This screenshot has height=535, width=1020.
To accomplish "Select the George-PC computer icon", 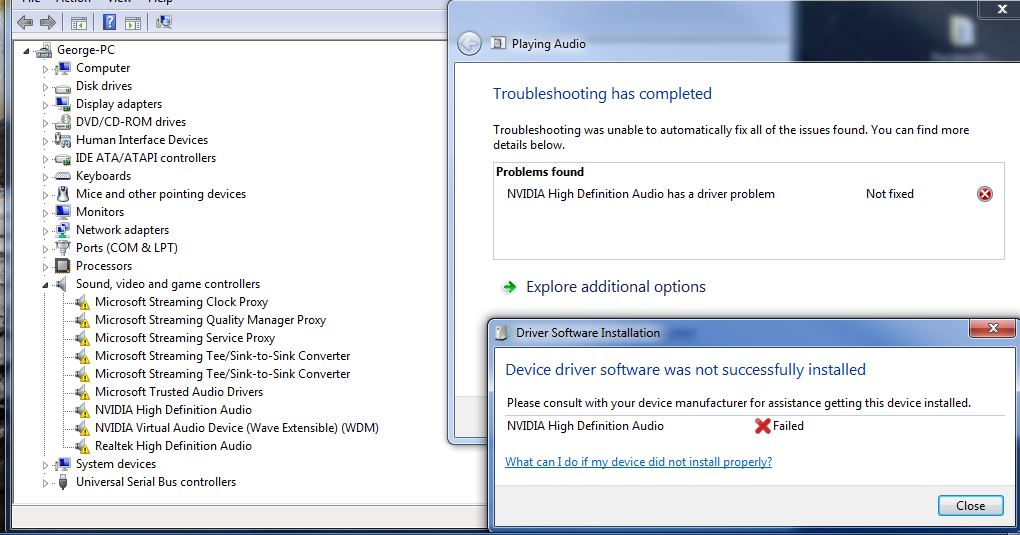I will [44, 49].
